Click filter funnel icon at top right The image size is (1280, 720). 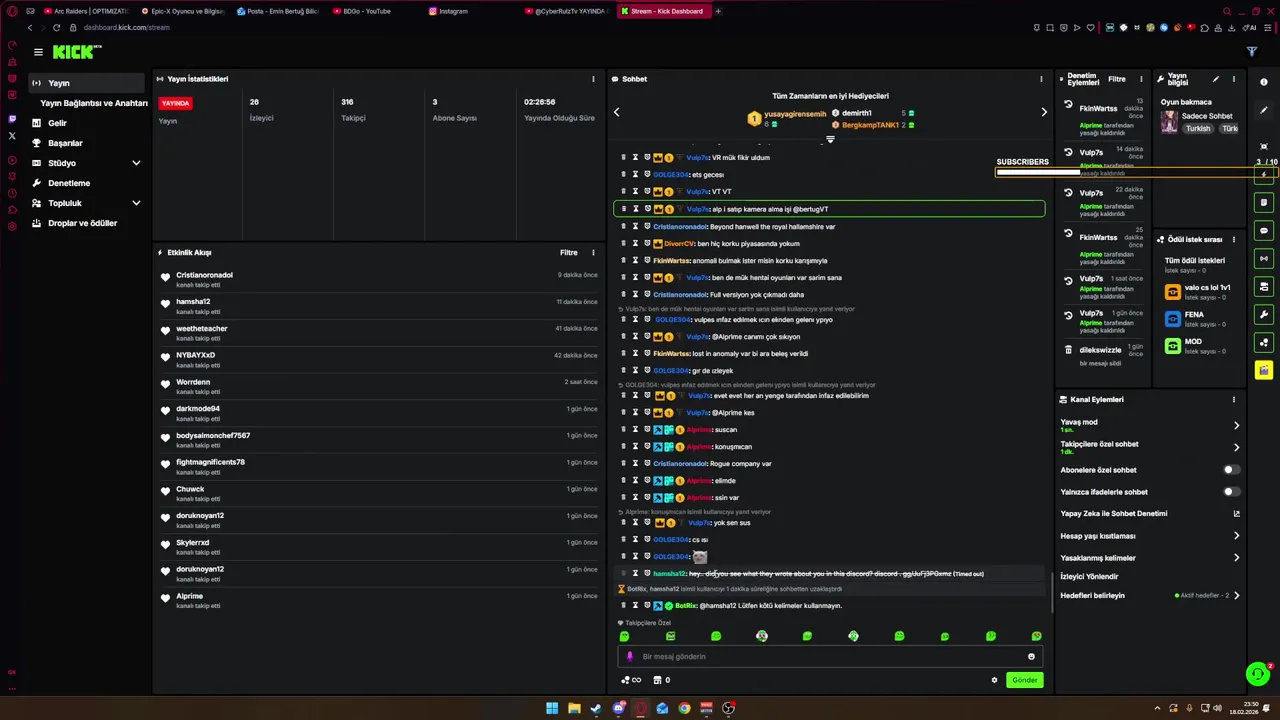point(1251,52)
